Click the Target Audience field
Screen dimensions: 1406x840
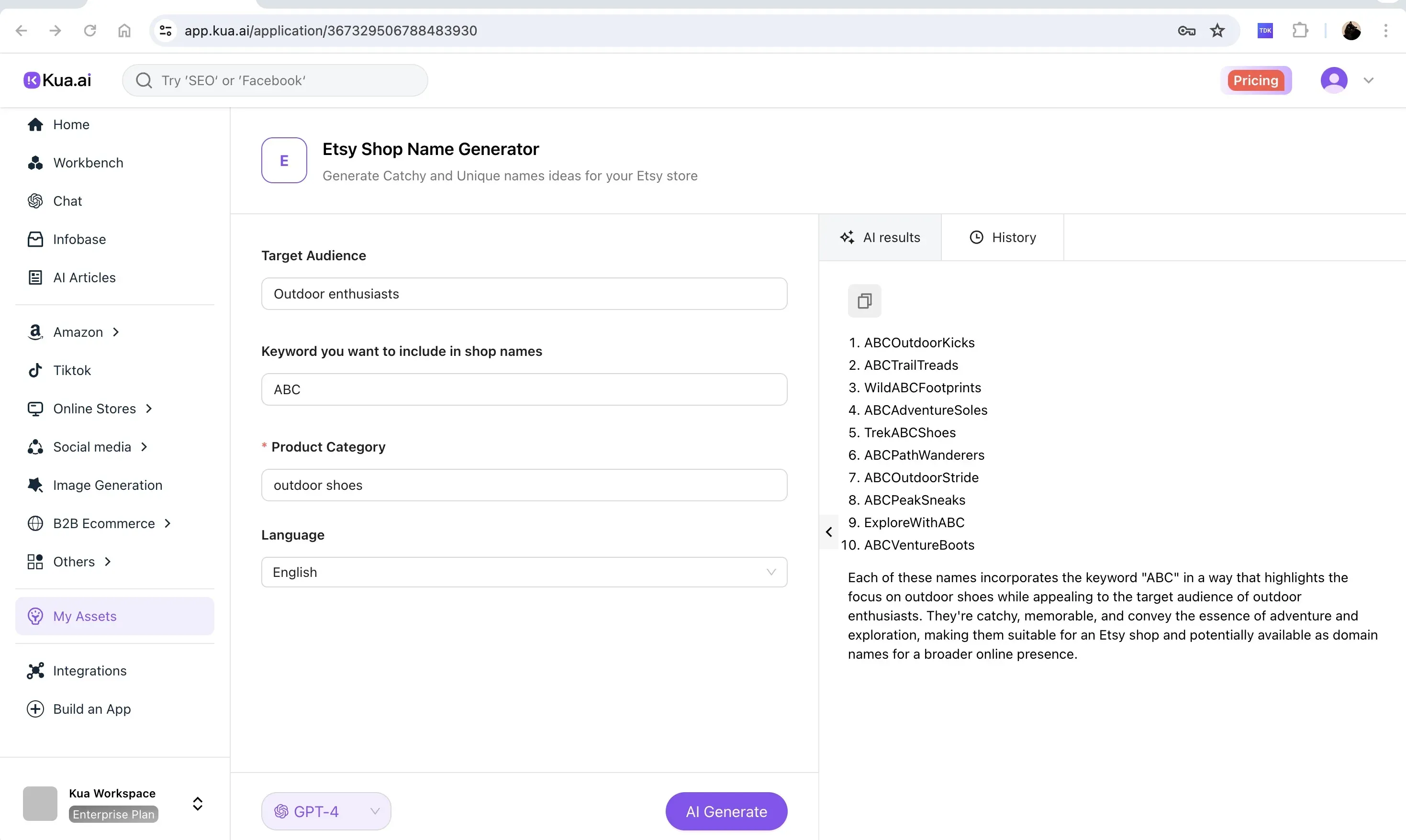[x=524, y=294]
